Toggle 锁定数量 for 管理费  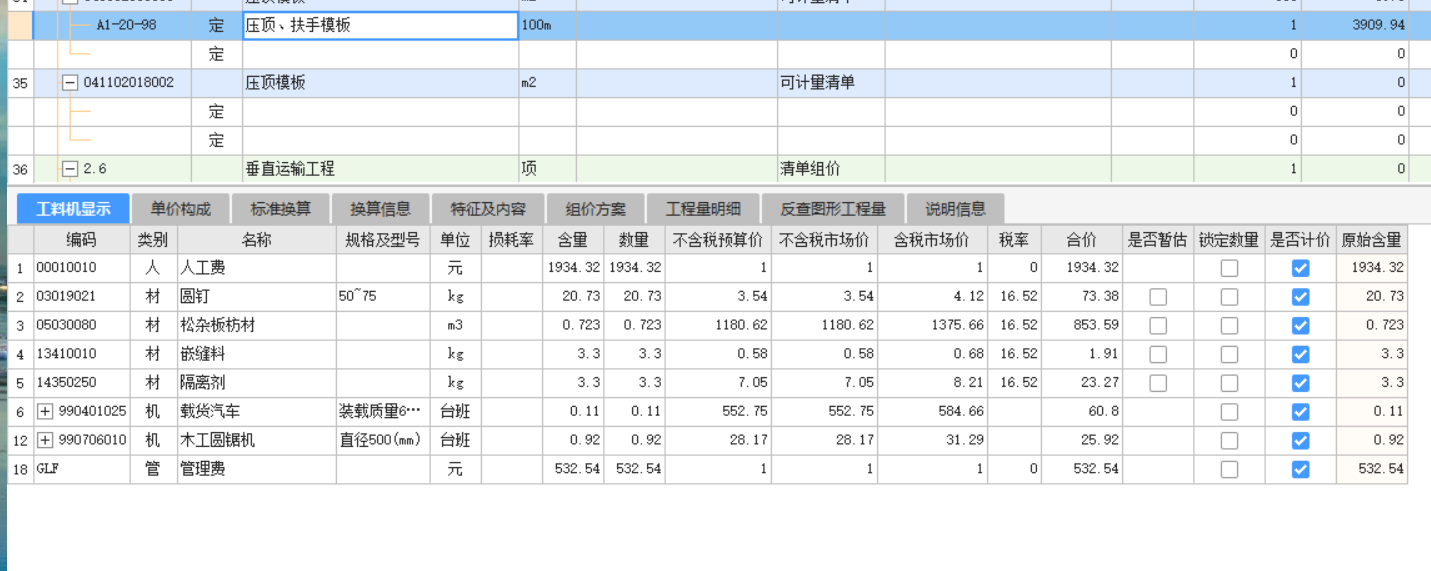[x=1229, y=469]
